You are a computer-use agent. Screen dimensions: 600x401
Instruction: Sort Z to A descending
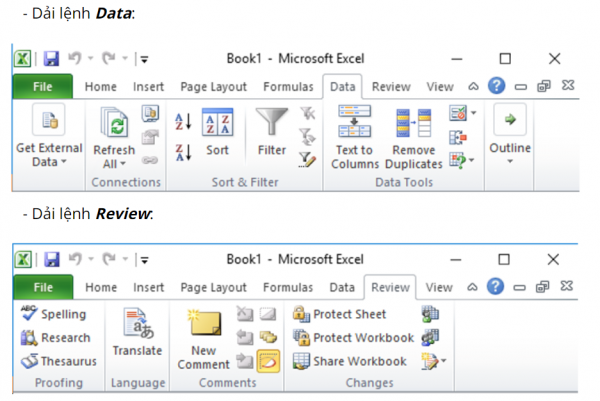click(x=183, y=152)
